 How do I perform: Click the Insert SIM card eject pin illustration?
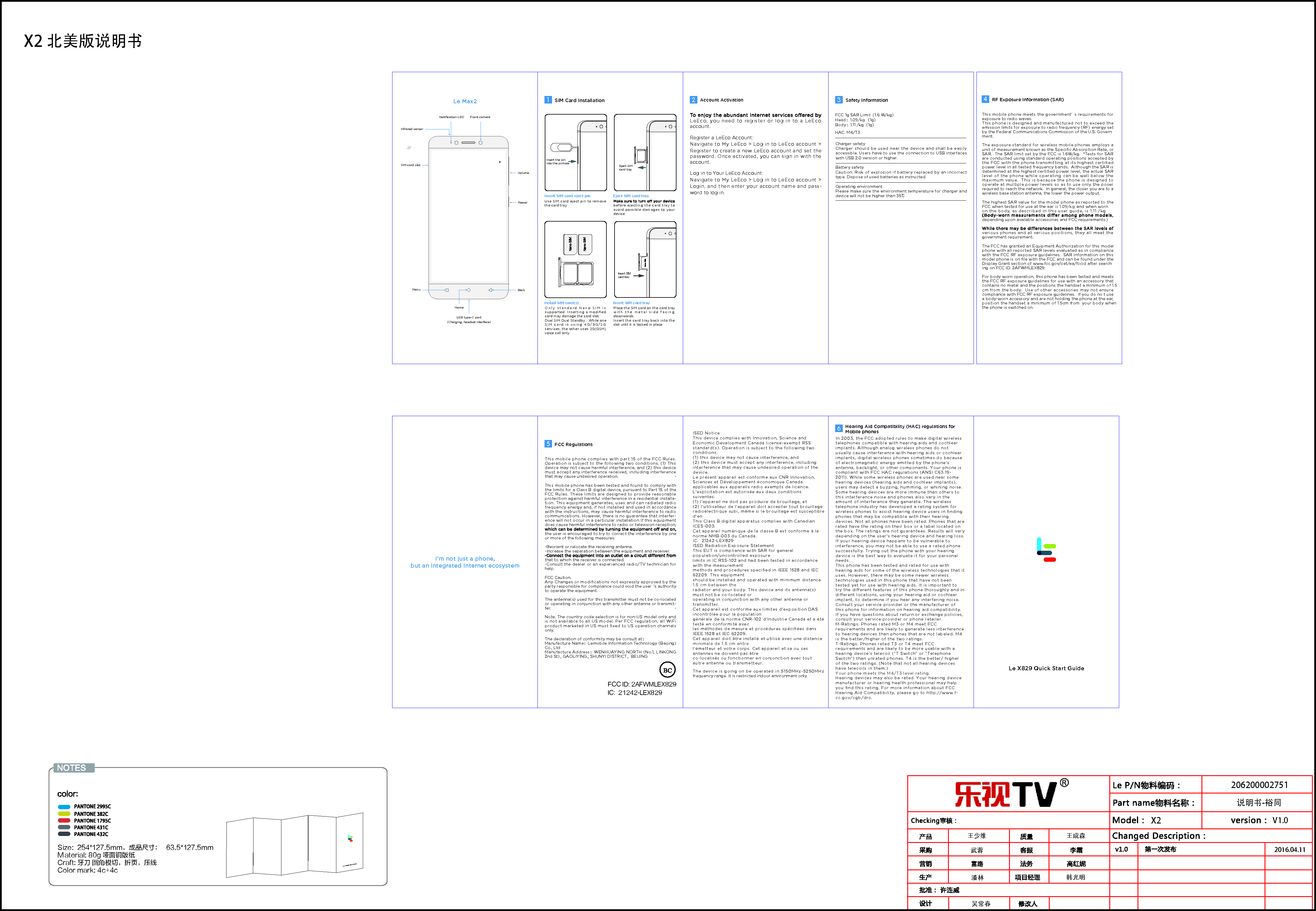pyautogui.click(x=575, y=152)
